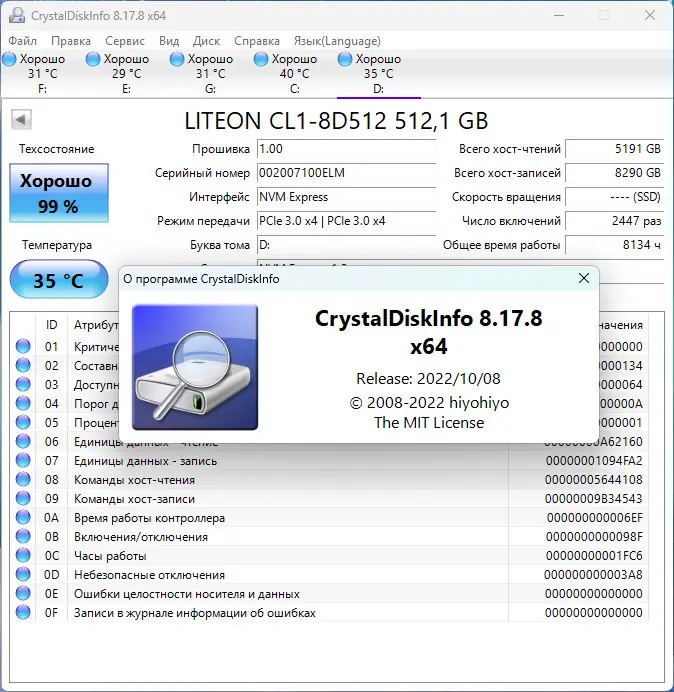Click The MIT License link
This screenshot has width=674, height=692.
coord(429,423)
